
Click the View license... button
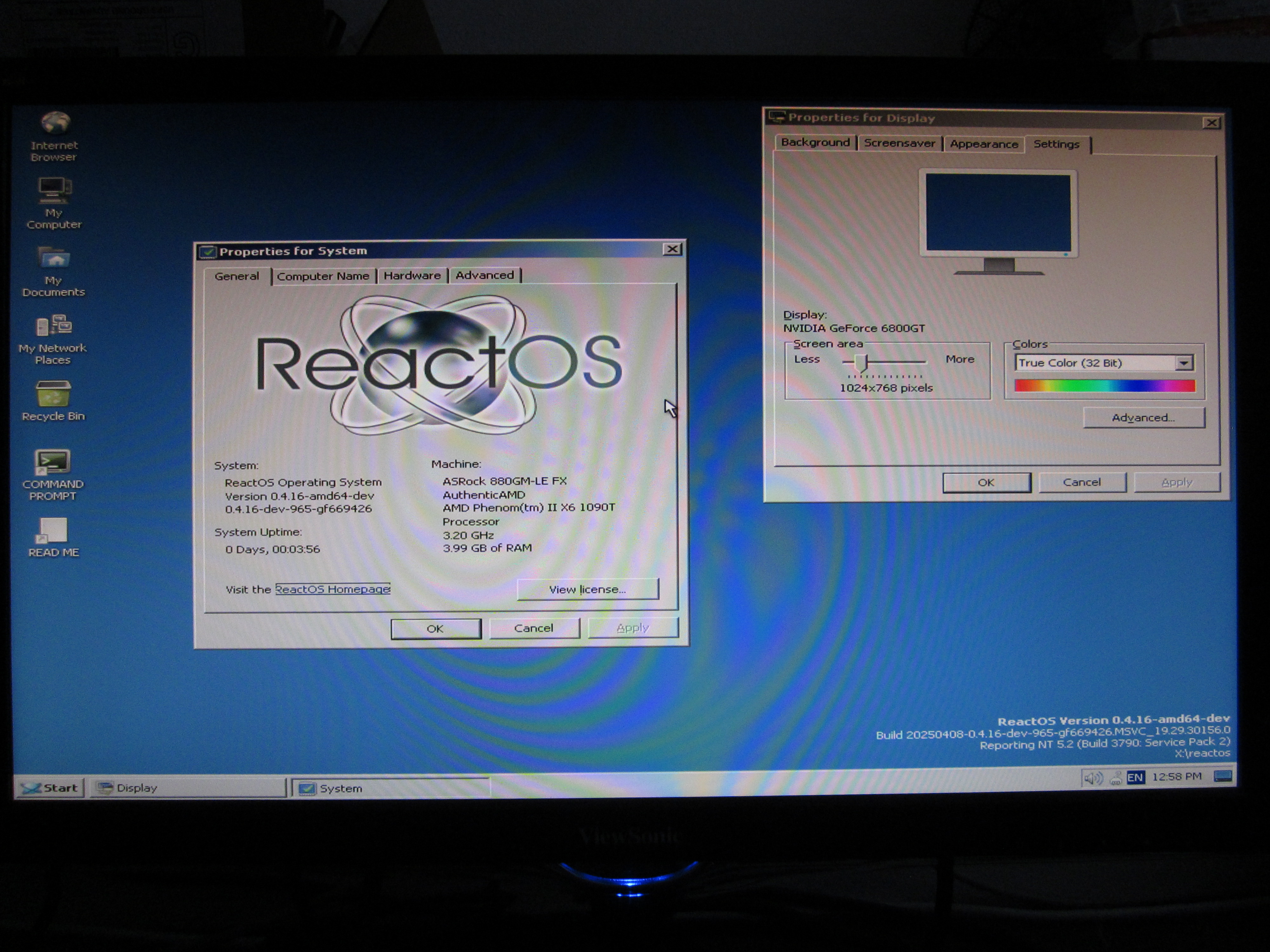(588, 589)
